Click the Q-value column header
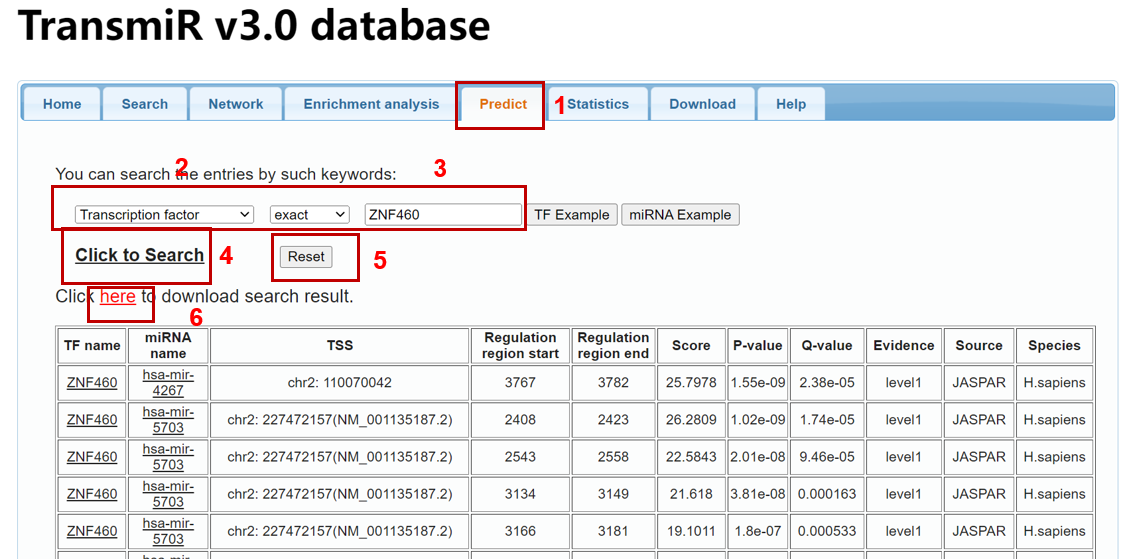The image size is (1125, 559). click(x=827, y=345)
